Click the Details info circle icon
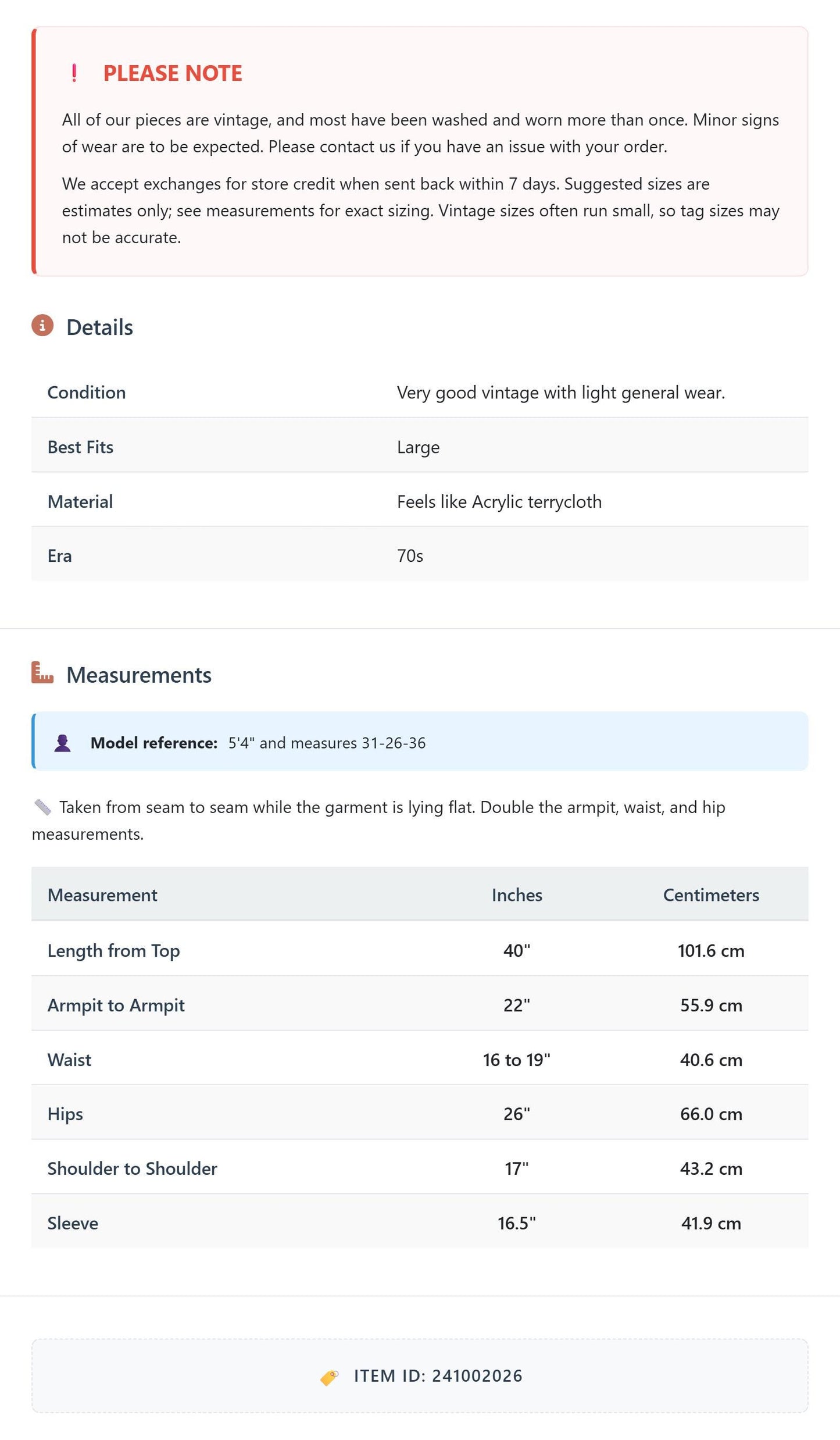Screen dimensions: 840x1440 42,326
